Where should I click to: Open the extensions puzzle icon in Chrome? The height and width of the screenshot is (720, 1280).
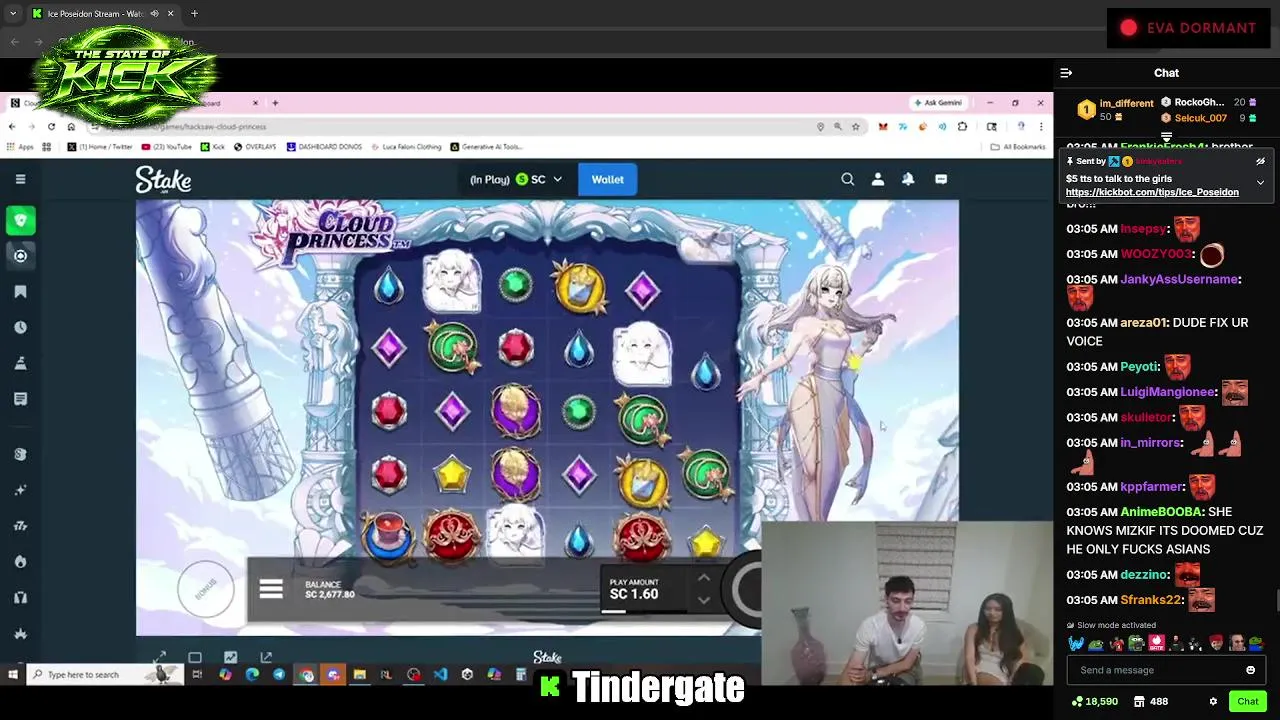click(962, 126)
